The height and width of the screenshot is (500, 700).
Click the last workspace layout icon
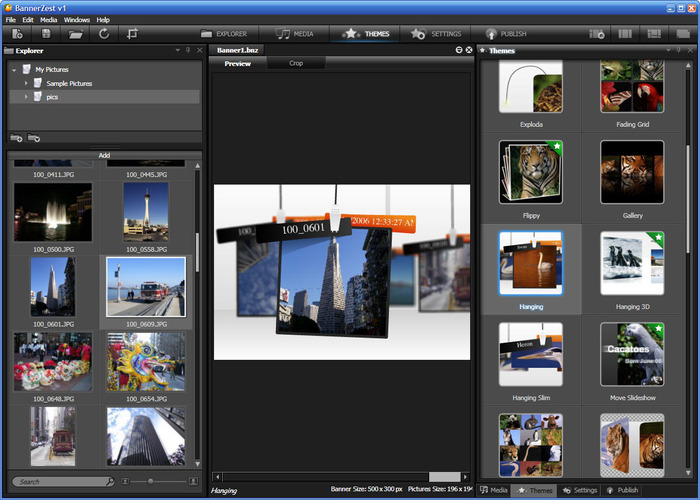pos(683,34)
